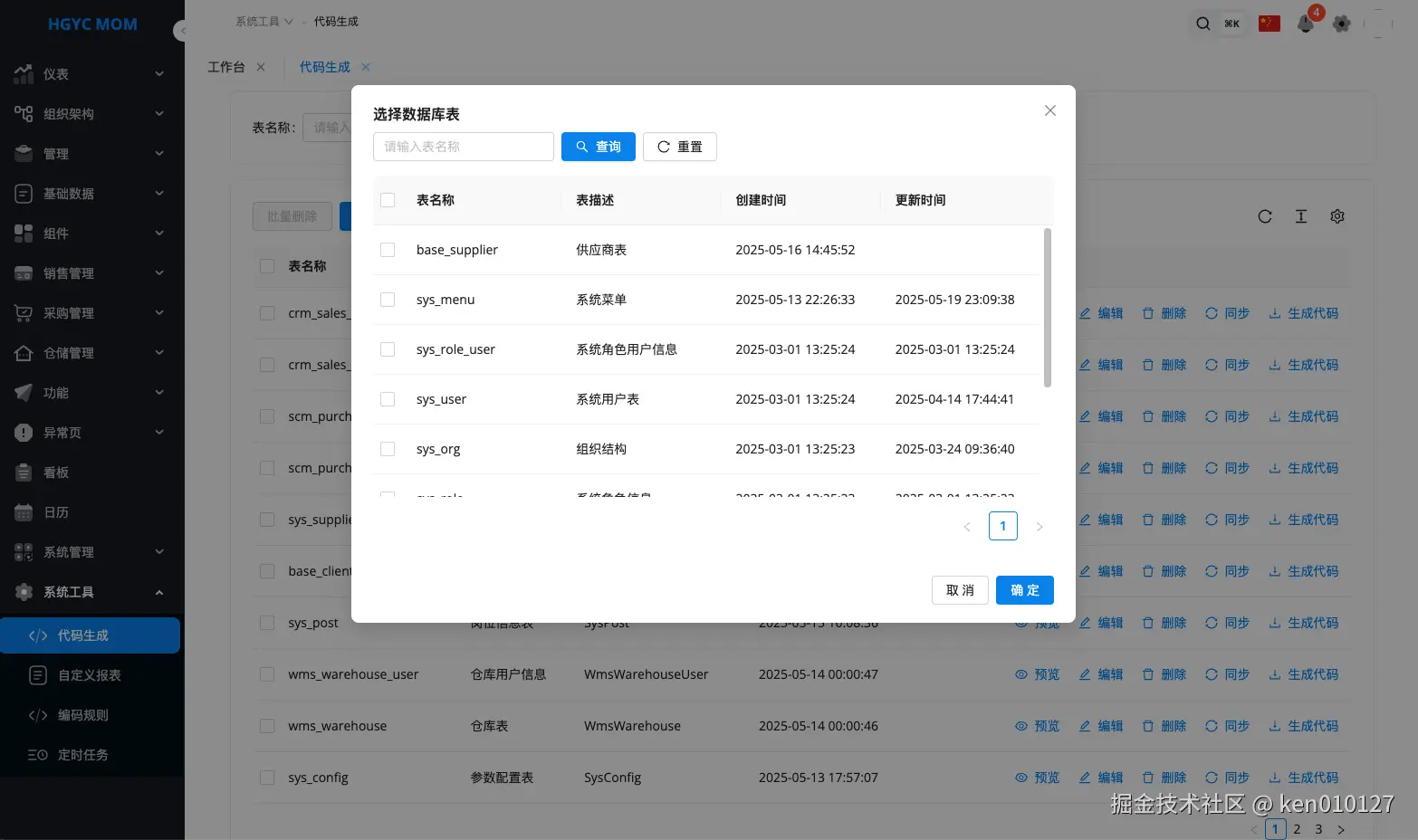
Task: Check the sys_role_user row checkbox
Action: 388,349
